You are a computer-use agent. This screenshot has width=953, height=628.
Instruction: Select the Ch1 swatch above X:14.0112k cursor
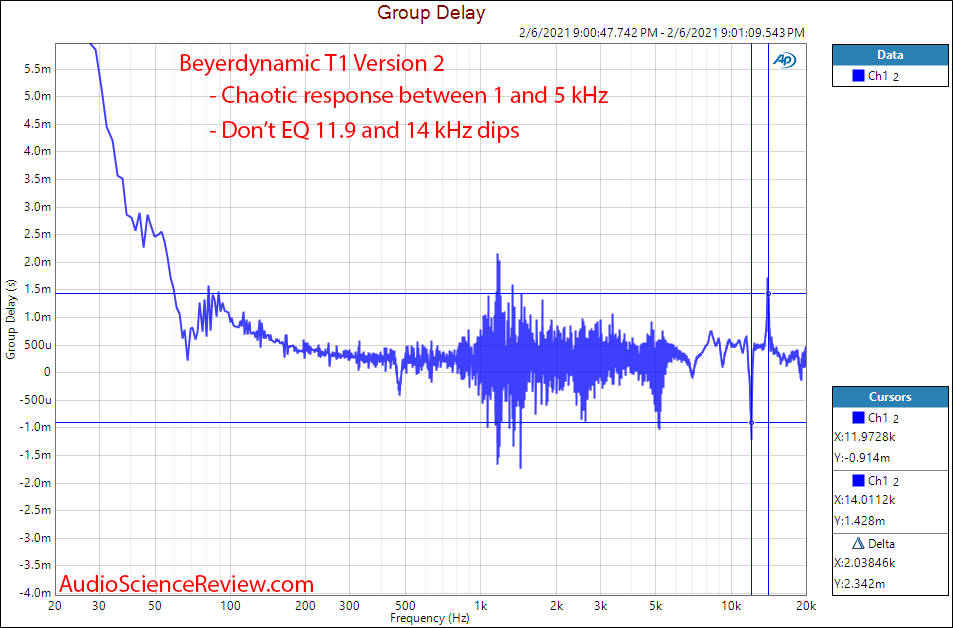[x=858, y=480]
